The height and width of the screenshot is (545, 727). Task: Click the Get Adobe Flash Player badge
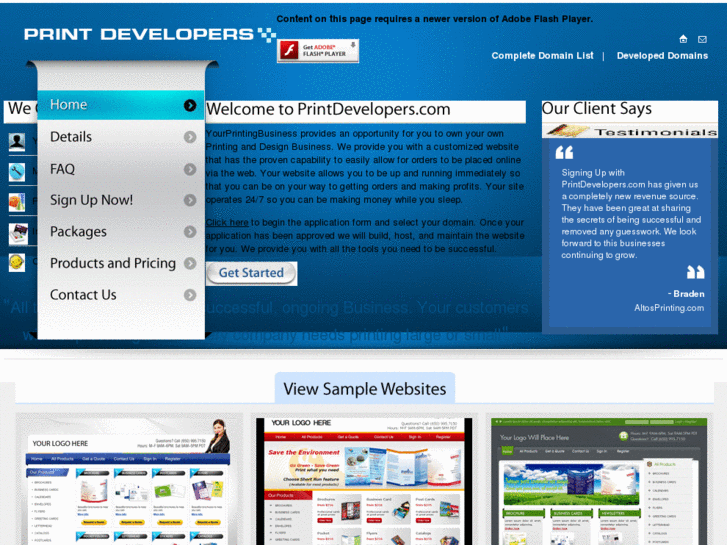coord(318,51)
